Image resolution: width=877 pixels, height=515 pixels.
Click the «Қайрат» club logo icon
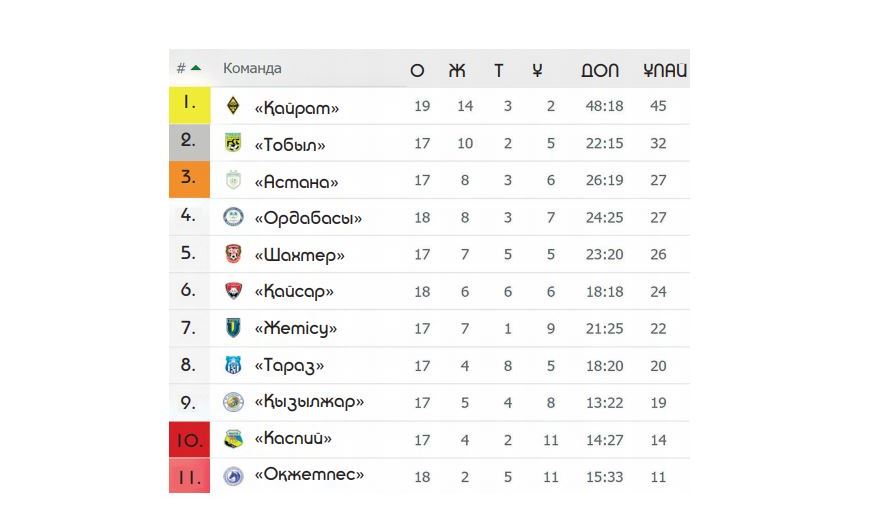[x=233, y=106]
